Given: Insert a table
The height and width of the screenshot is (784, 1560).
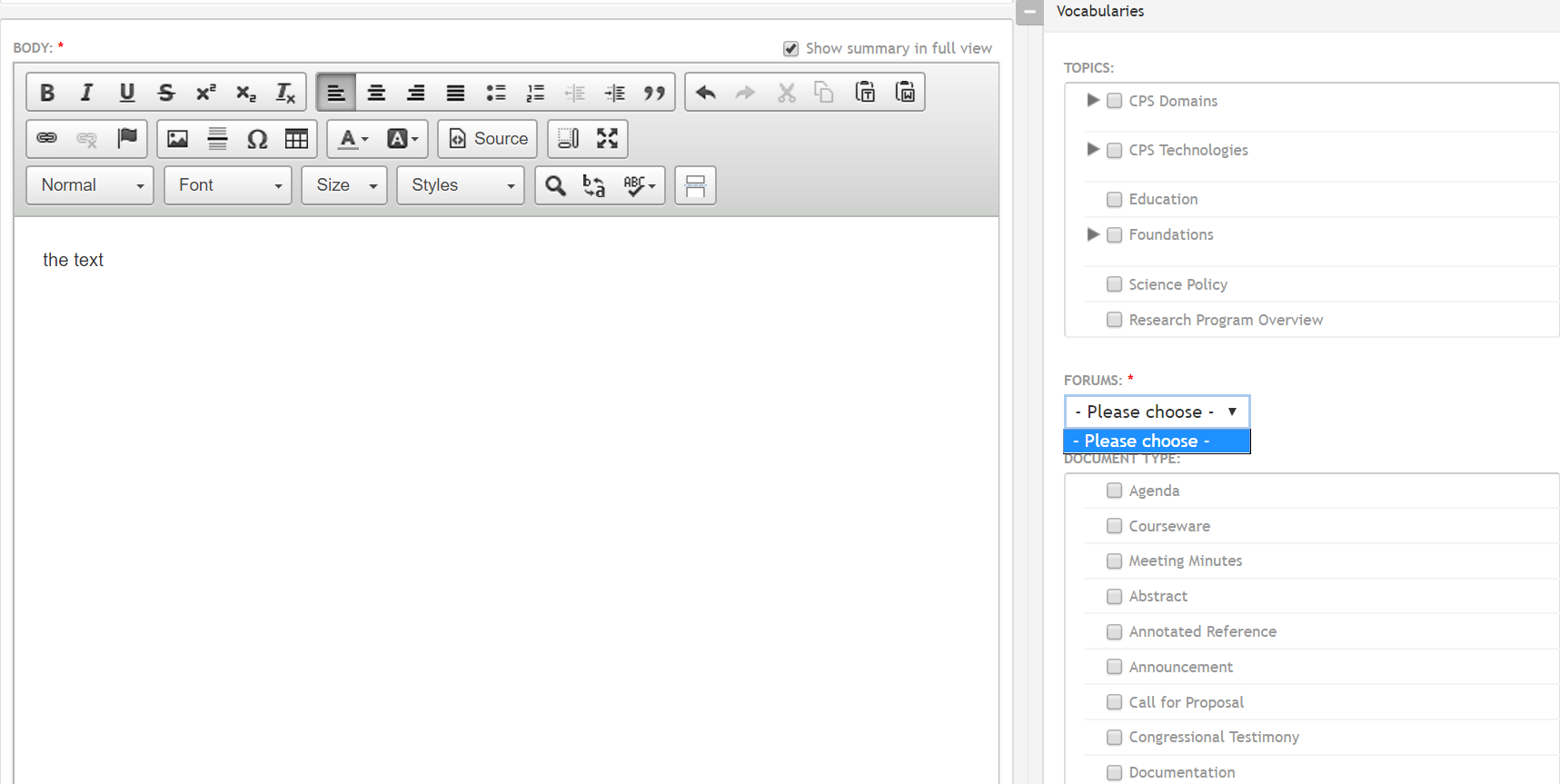Looking at the screenshot, I should tap(296, 139).
